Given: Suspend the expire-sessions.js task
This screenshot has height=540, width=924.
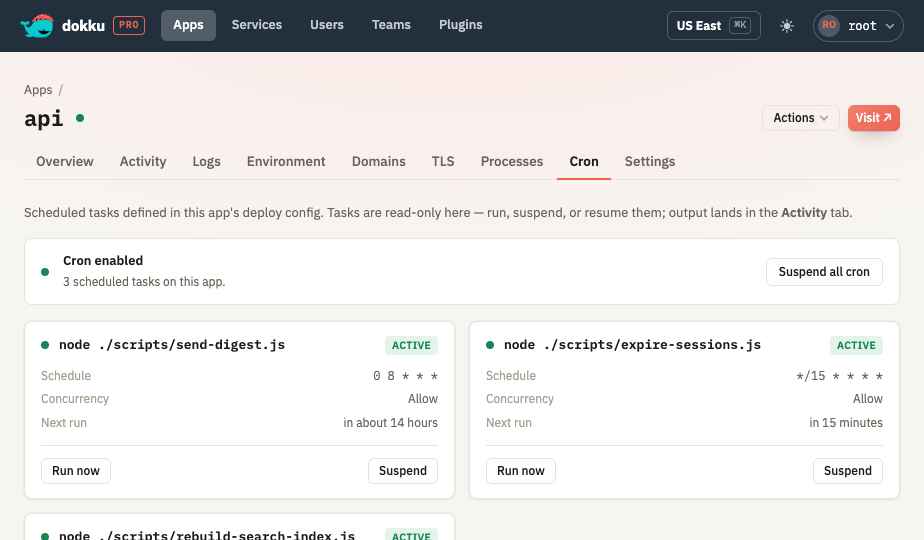Looking at the screenshot, I should (x=848, y=471).
